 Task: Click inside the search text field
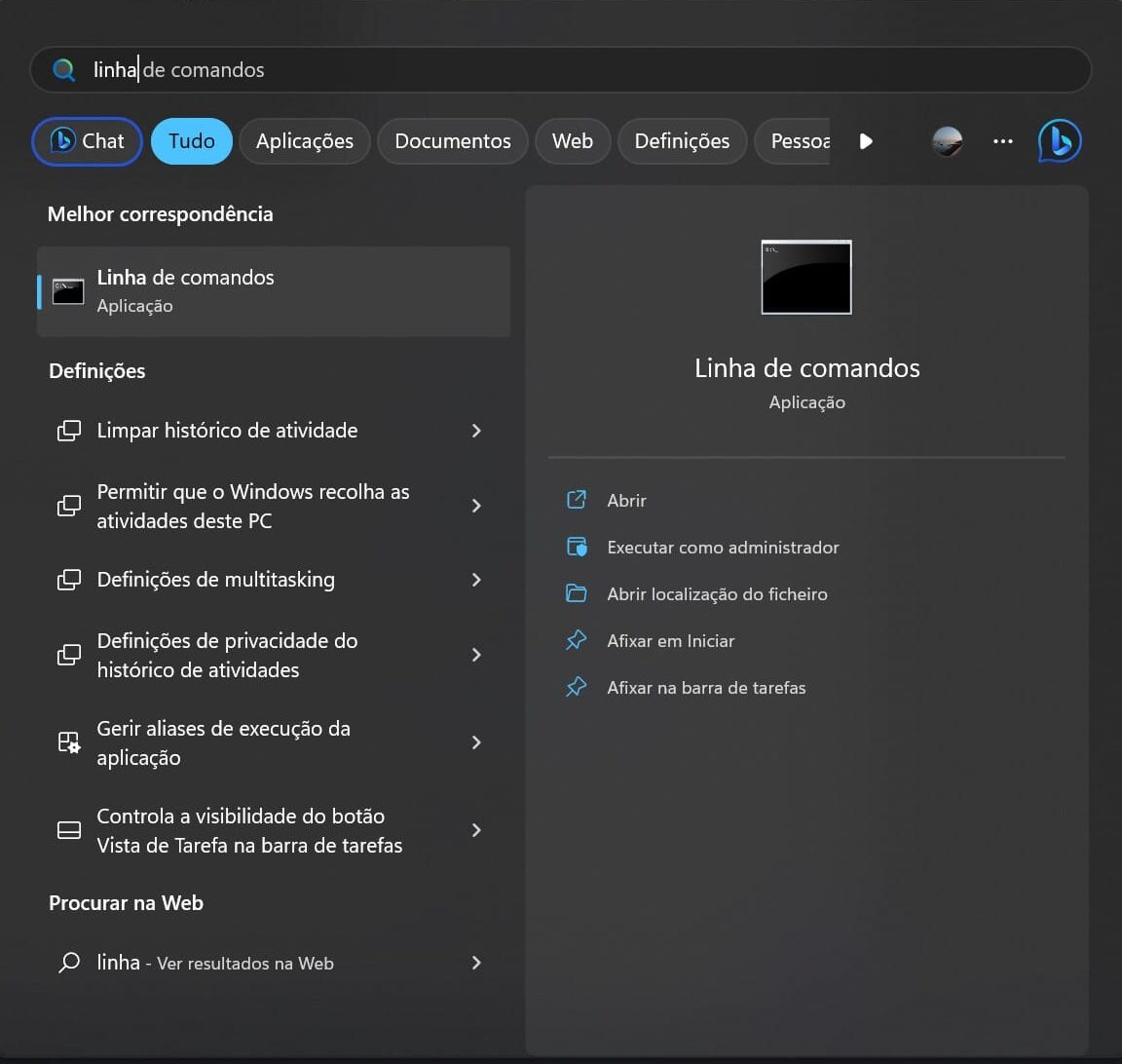[x=584, y=70]
